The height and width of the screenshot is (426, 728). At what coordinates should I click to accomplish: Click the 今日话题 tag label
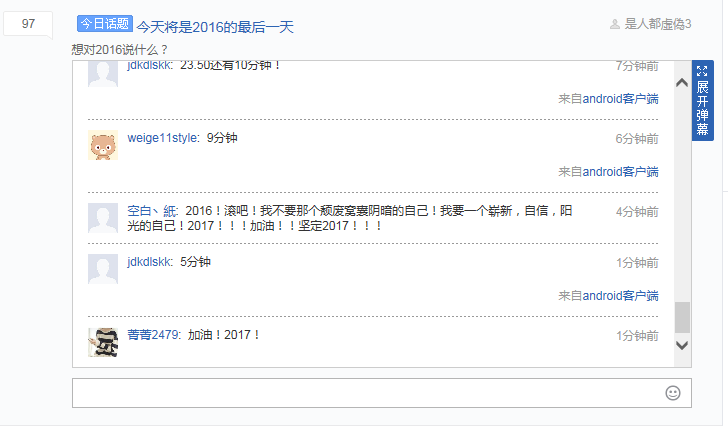click(105, 24)
